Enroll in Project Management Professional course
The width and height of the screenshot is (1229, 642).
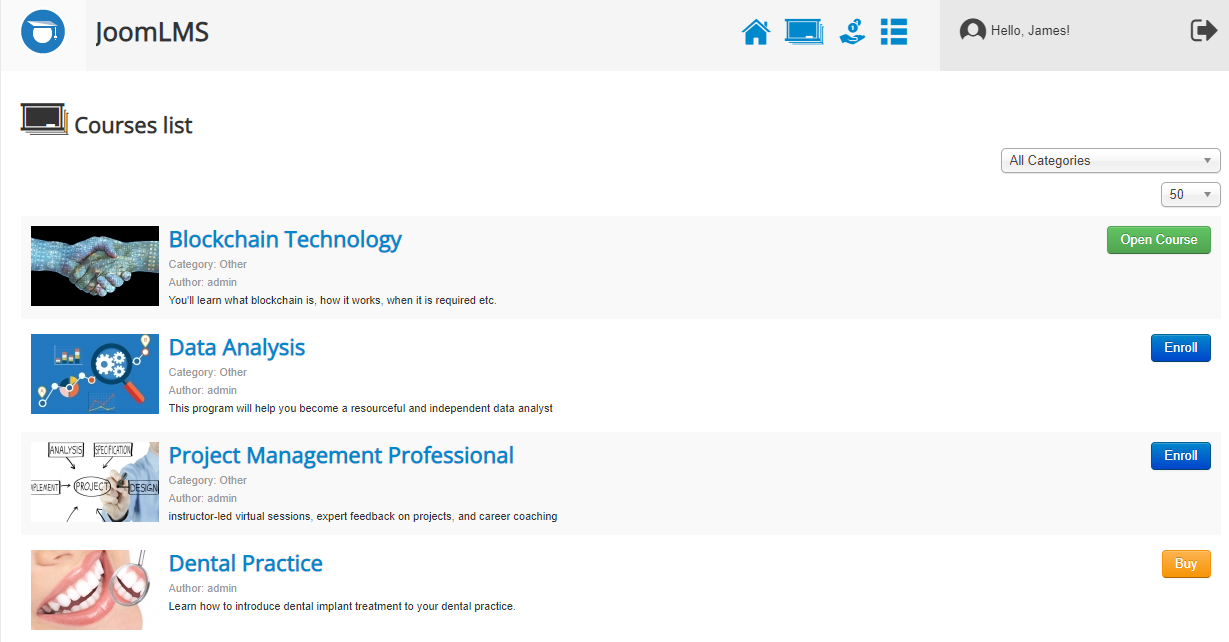click(x=1180, y=456)
